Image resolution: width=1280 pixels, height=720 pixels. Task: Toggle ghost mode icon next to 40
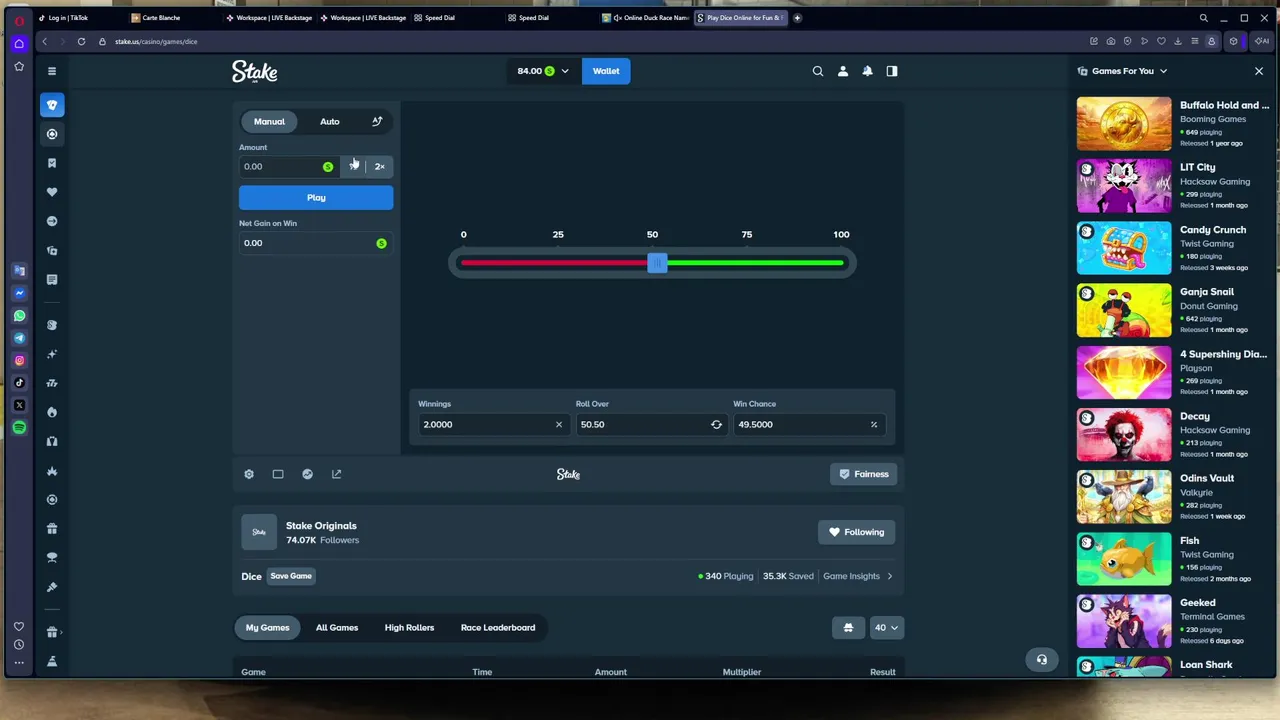pyautogui.click(x=848, y=628)
